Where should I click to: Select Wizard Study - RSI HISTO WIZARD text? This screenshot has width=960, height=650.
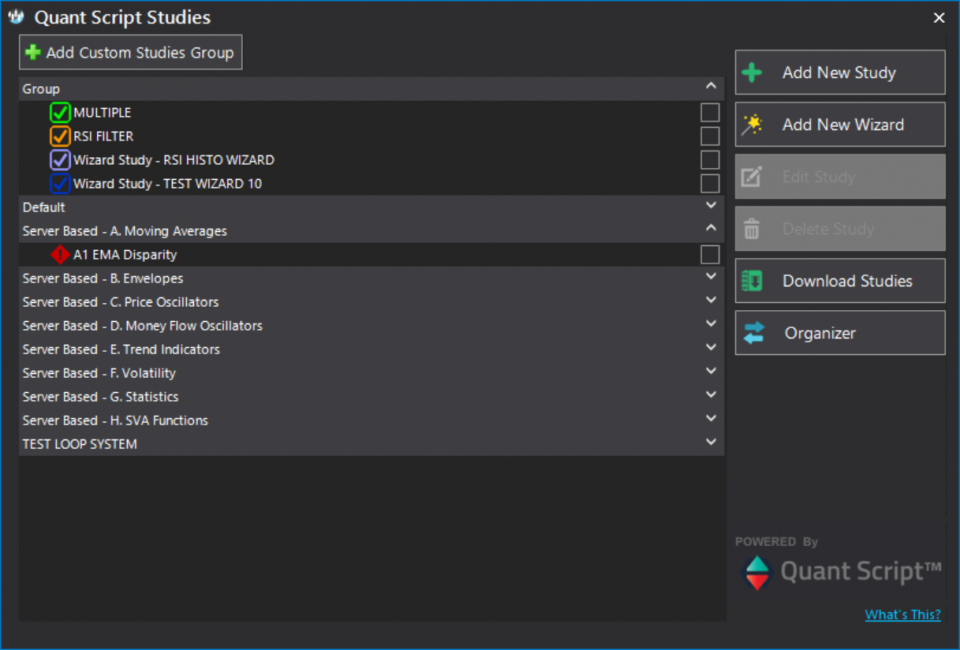point(174,160)
